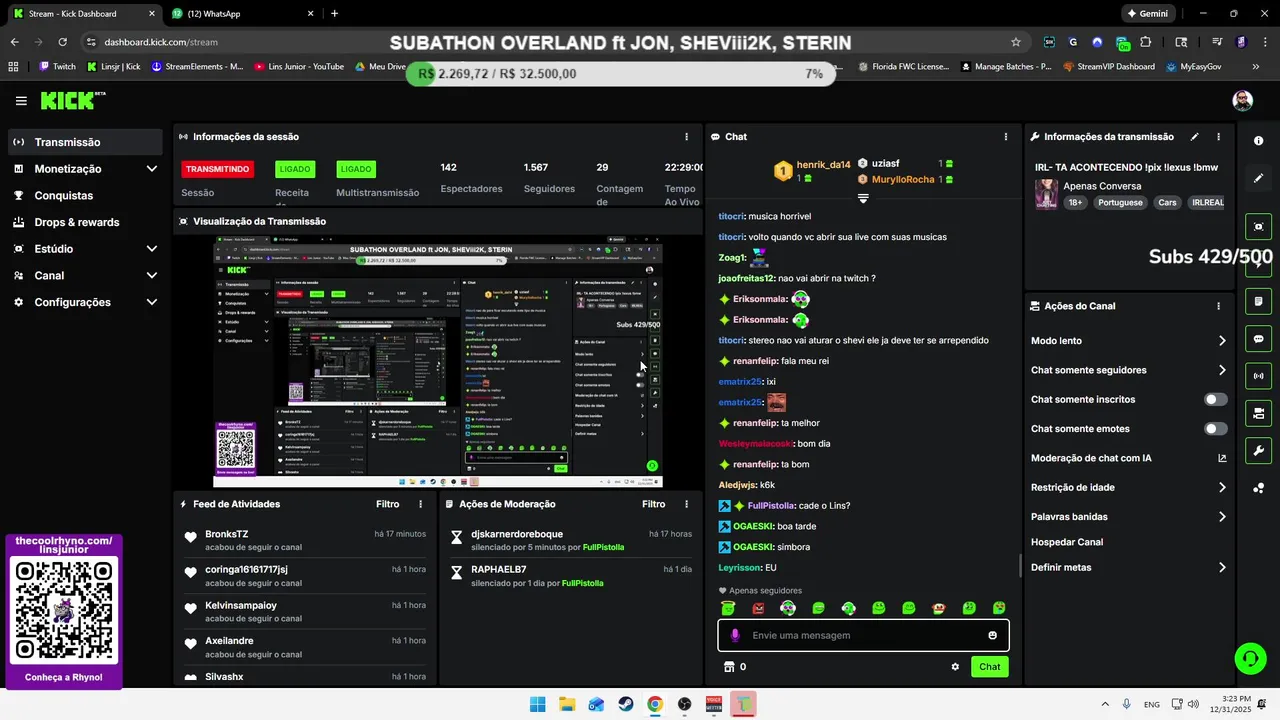Open Ações do Canal three-dot menu
The image size is (1280, 720).
pos(1218,306)
